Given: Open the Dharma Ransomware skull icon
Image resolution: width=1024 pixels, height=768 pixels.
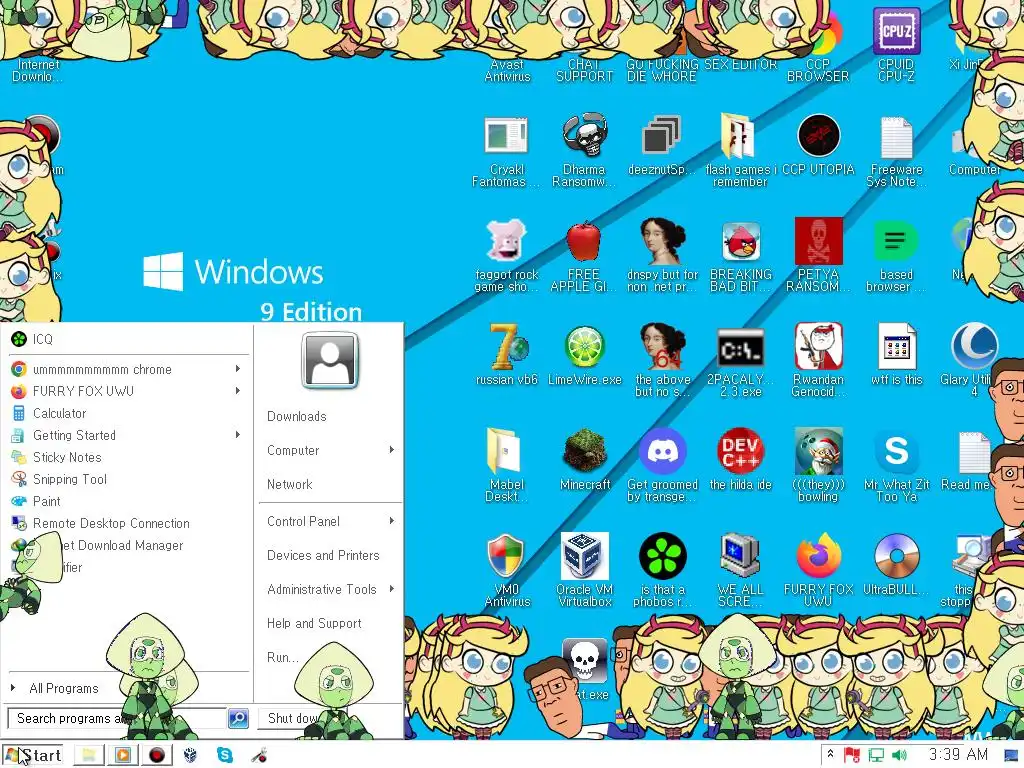Looking at the screenshot, I should 584,135.
